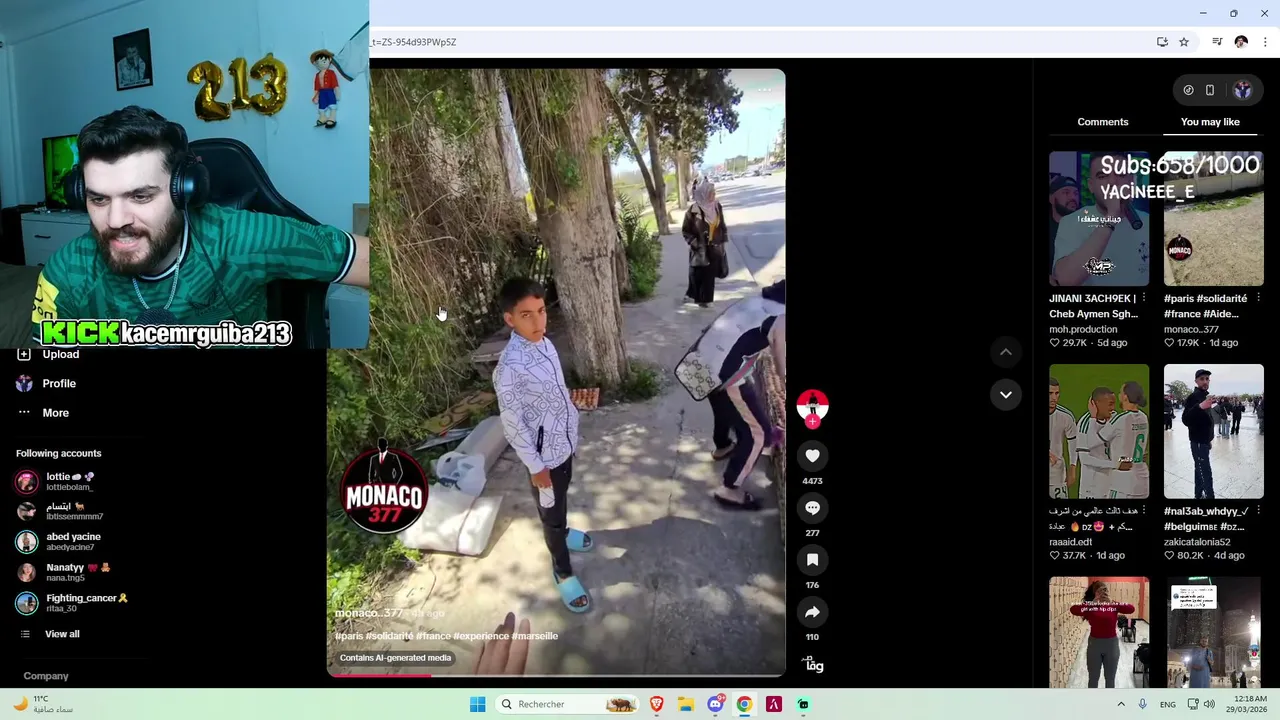Image resolution: width=1280 pixels, height=720 pixels.
Task: Install app via address bar icon
Action: point(1162,42)
